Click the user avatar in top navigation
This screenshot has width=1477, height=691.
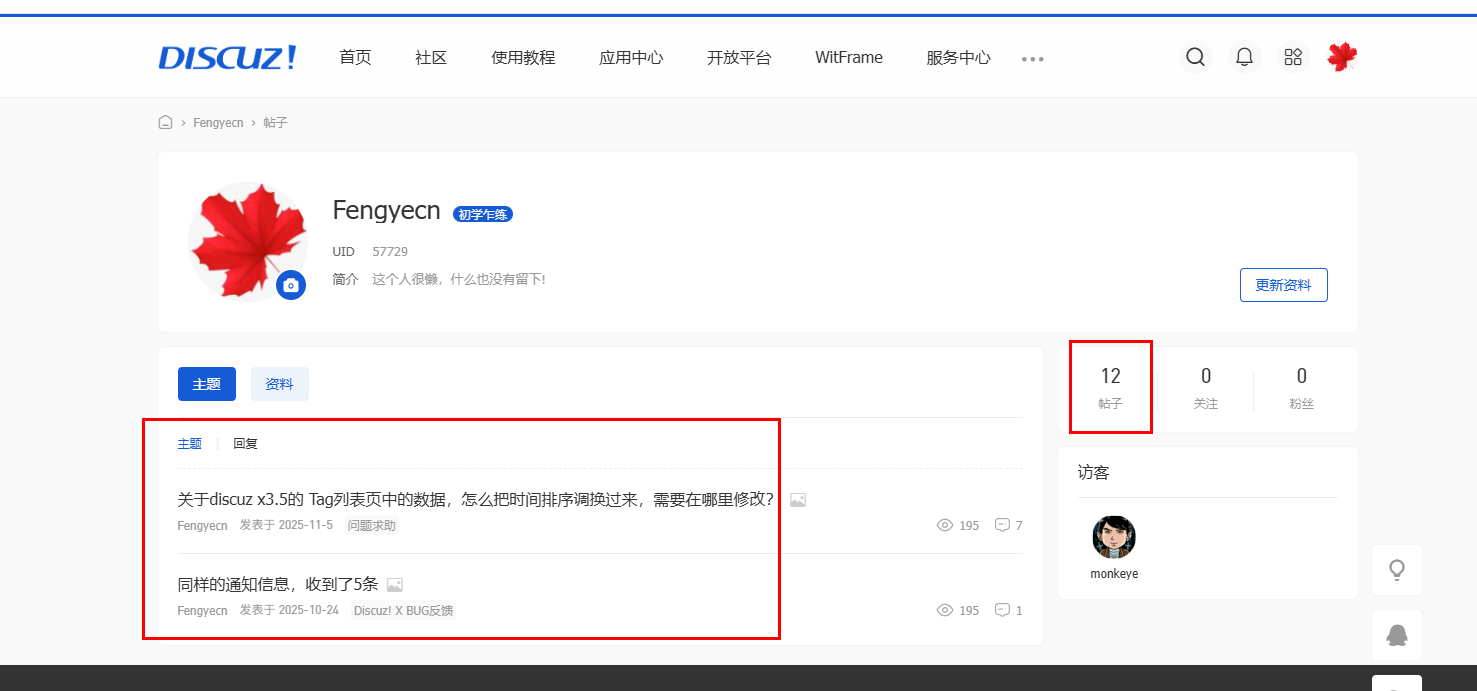[x=1342, y=57]
